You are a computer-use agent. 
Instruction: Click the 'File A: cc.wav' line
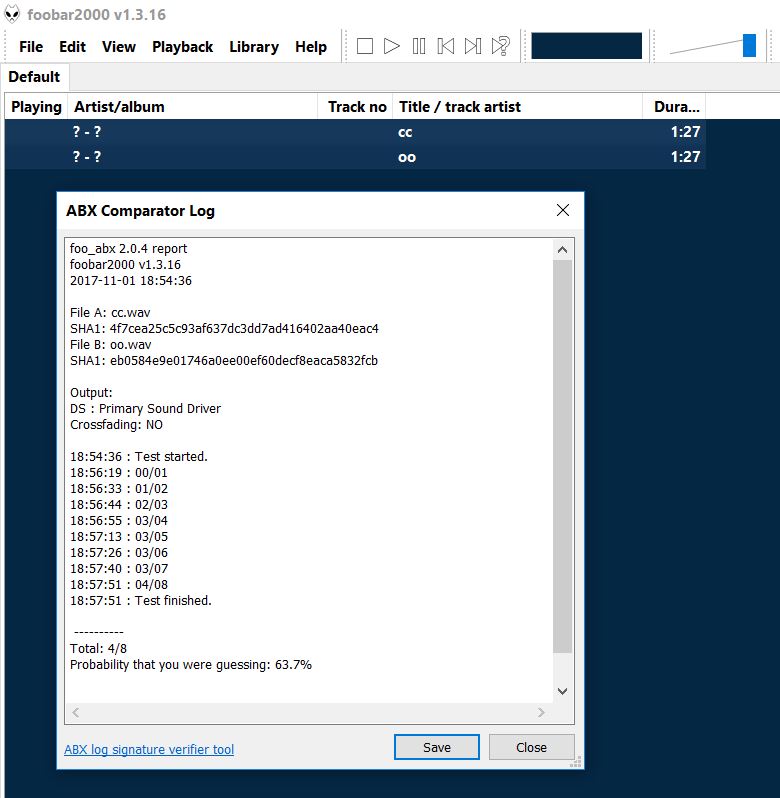click(x=110, y=312)
